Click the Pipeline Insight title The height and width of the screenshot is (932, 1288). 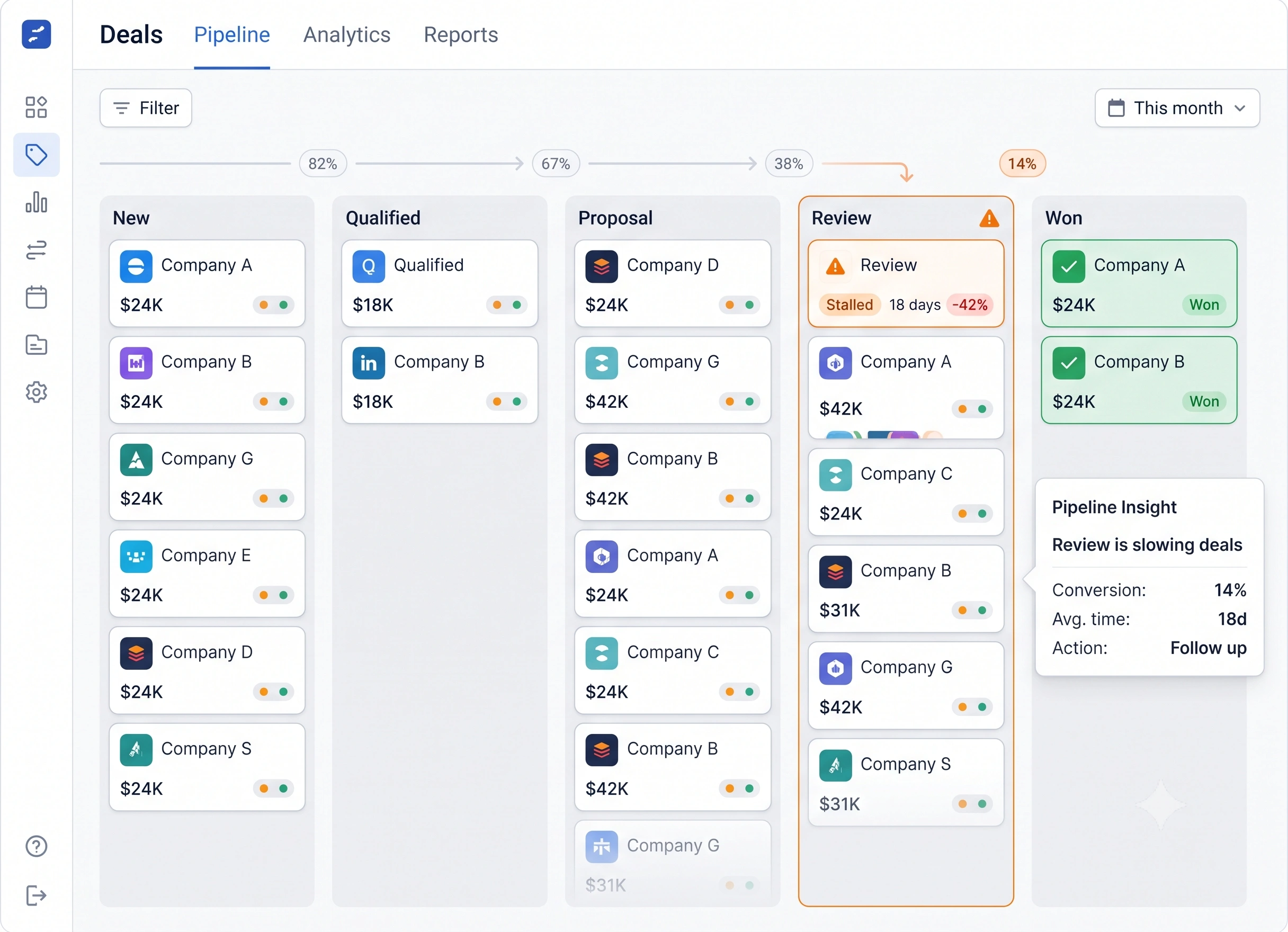tap(1114, 507)
